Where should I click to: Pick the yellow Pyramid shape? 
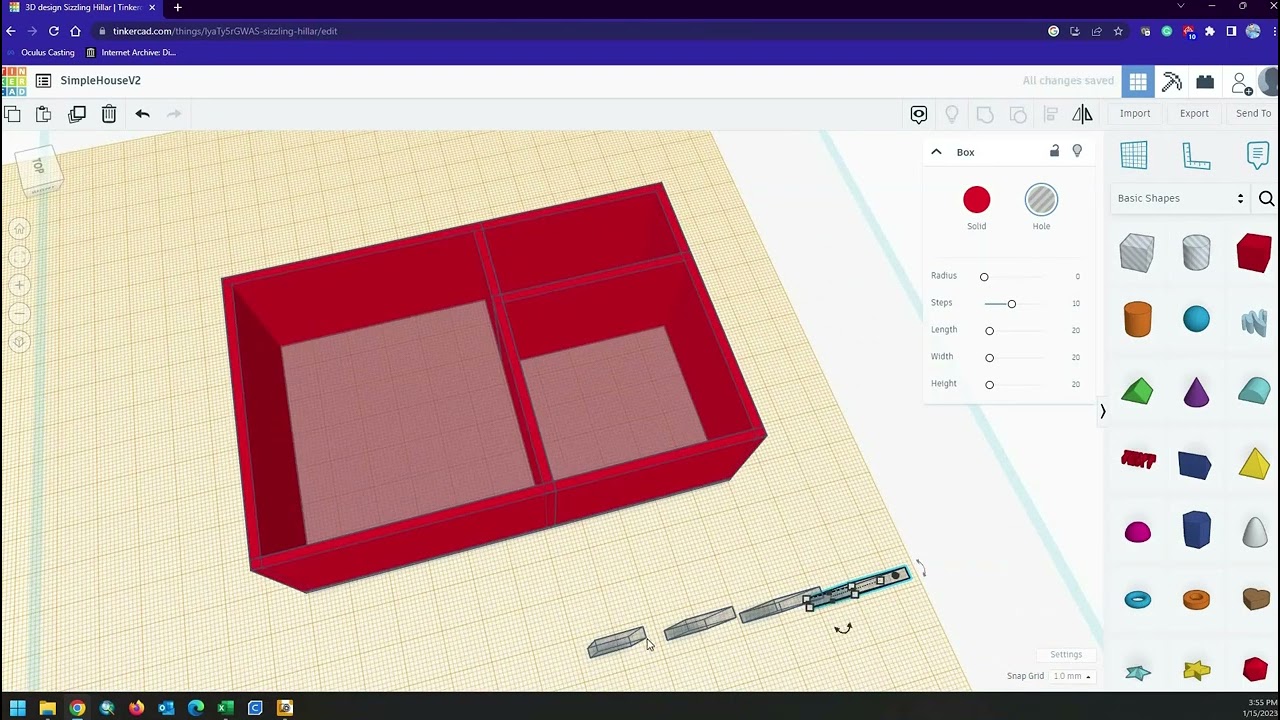point(1254,463)
